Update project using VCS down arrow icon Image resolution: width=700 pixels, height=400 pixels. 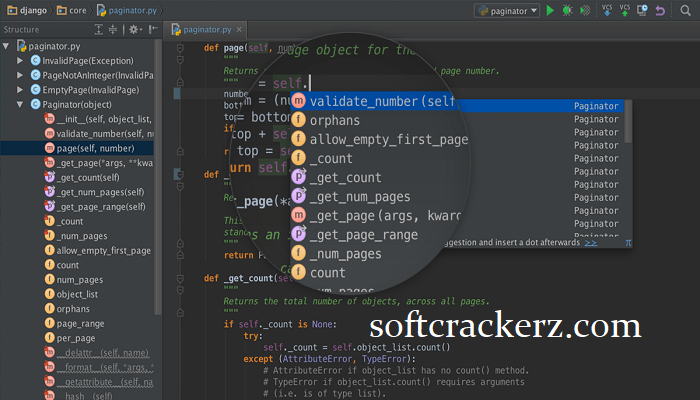pos(607,10)
